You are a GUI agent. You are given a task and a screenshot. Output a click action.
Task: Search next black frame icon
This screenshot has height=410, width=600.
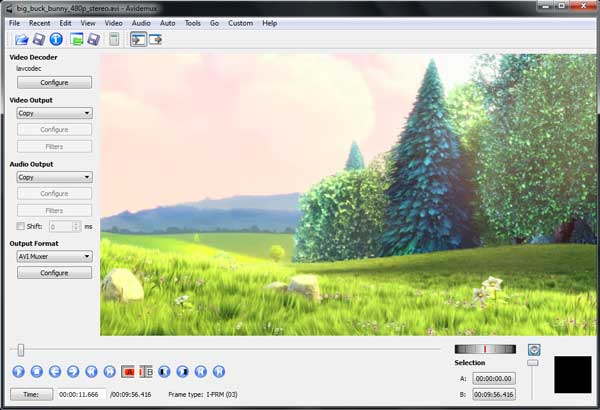[183, 371]
